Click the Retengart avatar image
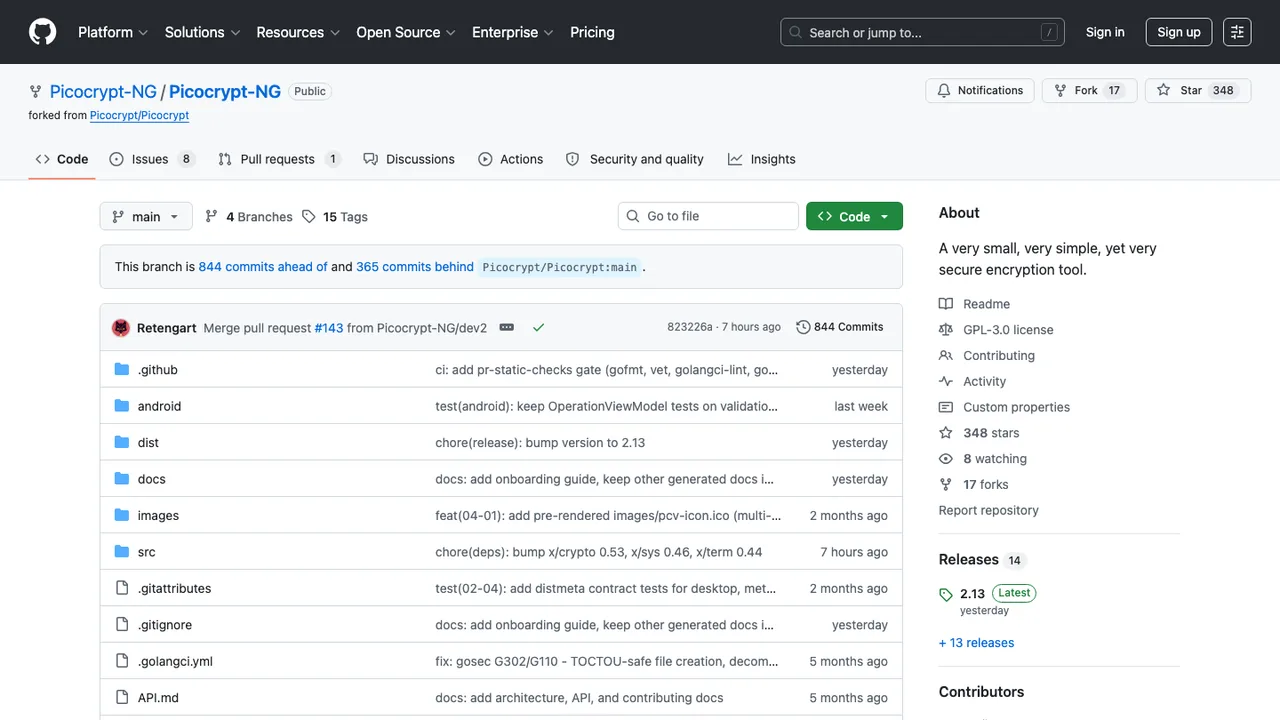Screen dimensions: 1280x720 pyautogui.click(x=121, y=327)
